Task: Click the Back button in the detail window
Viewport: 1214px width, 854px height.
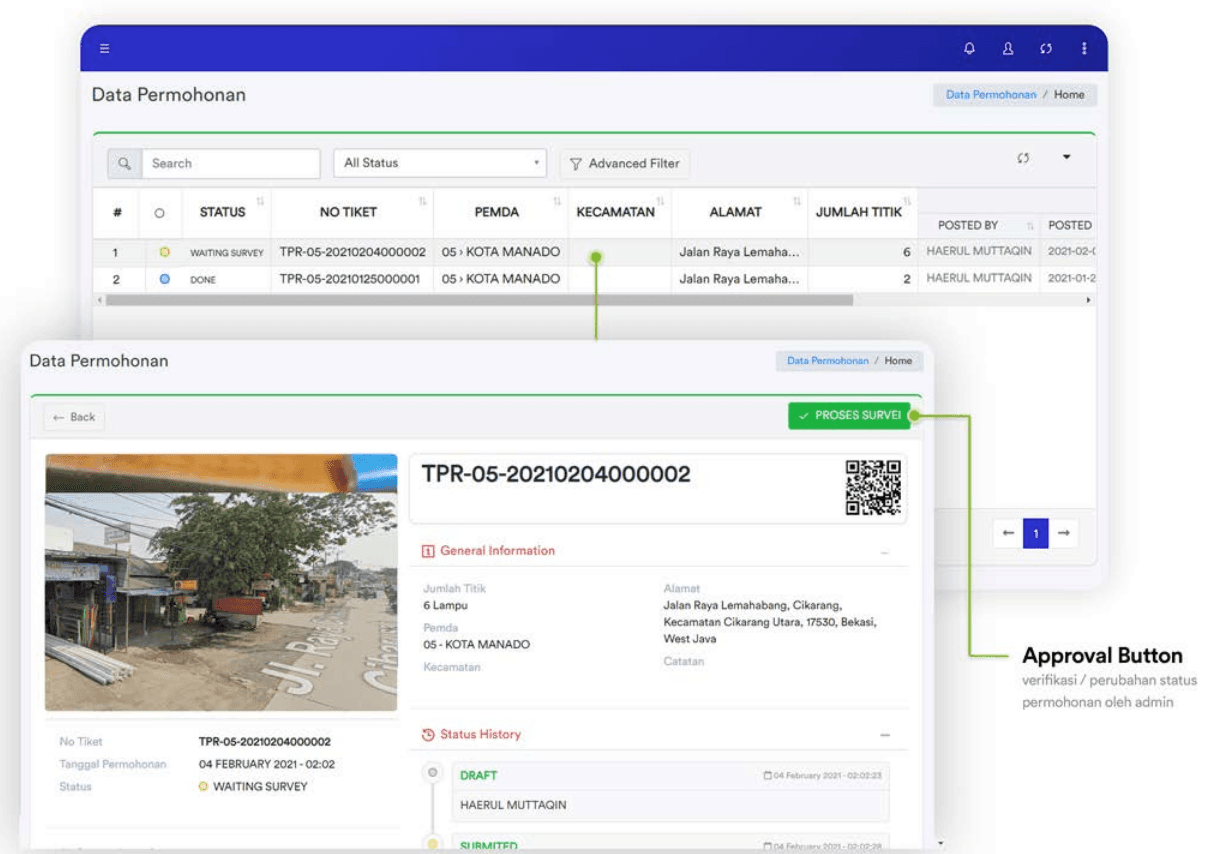Action: 74,417
